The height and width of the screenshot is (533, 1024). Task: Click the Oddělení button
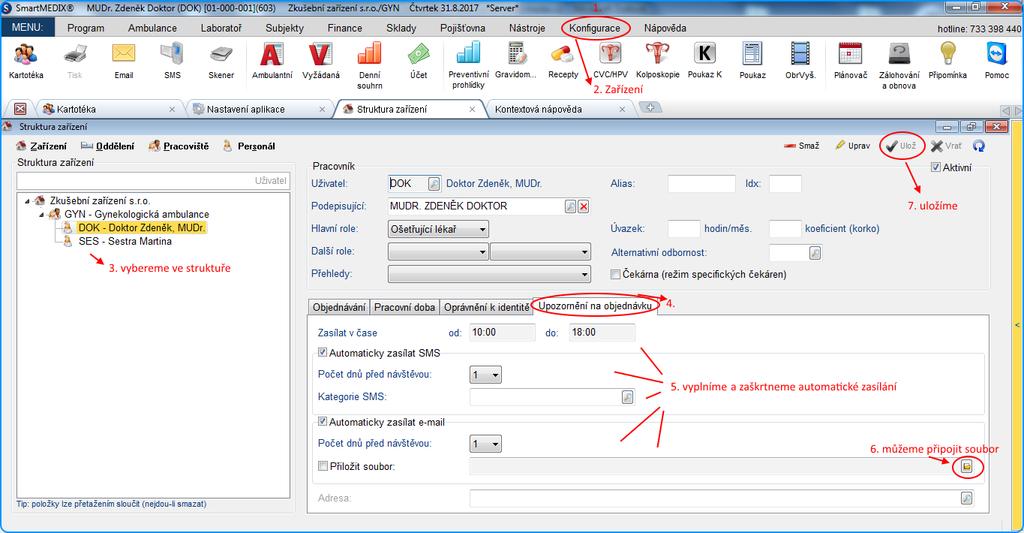(108, 146)
